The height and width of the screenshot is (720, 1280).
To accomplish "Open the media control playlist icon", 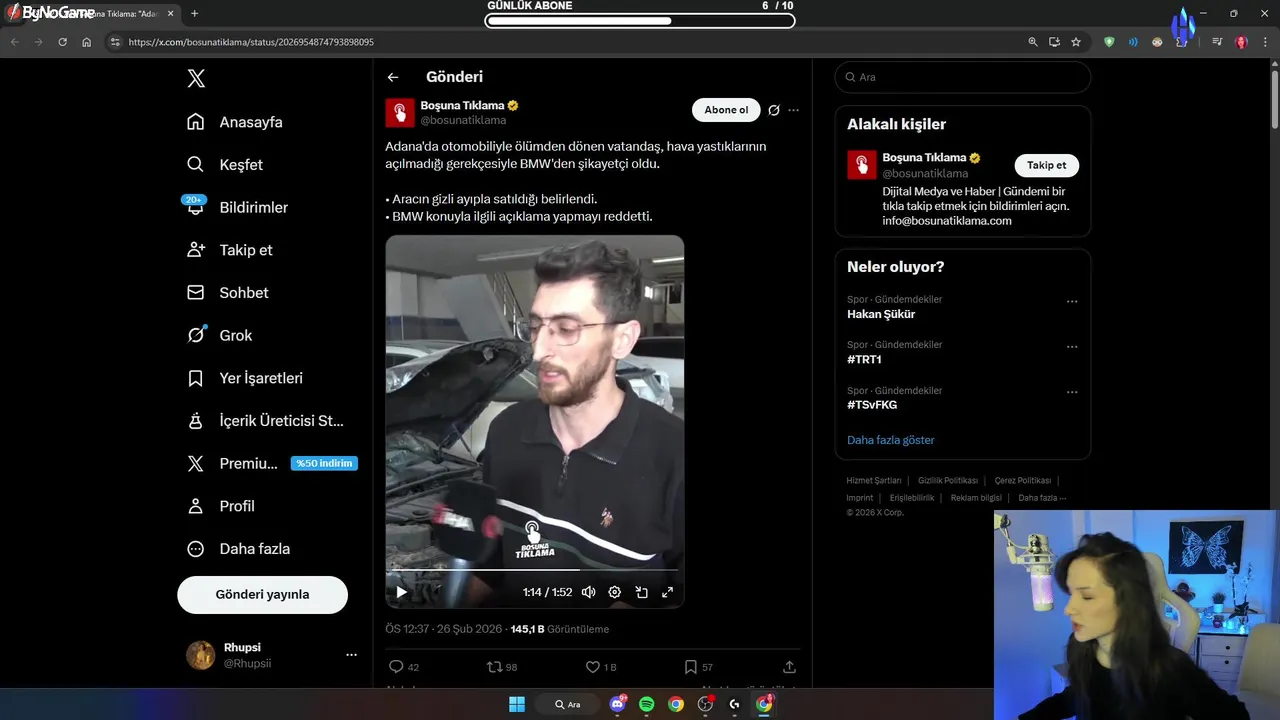I will [1217, 42].
